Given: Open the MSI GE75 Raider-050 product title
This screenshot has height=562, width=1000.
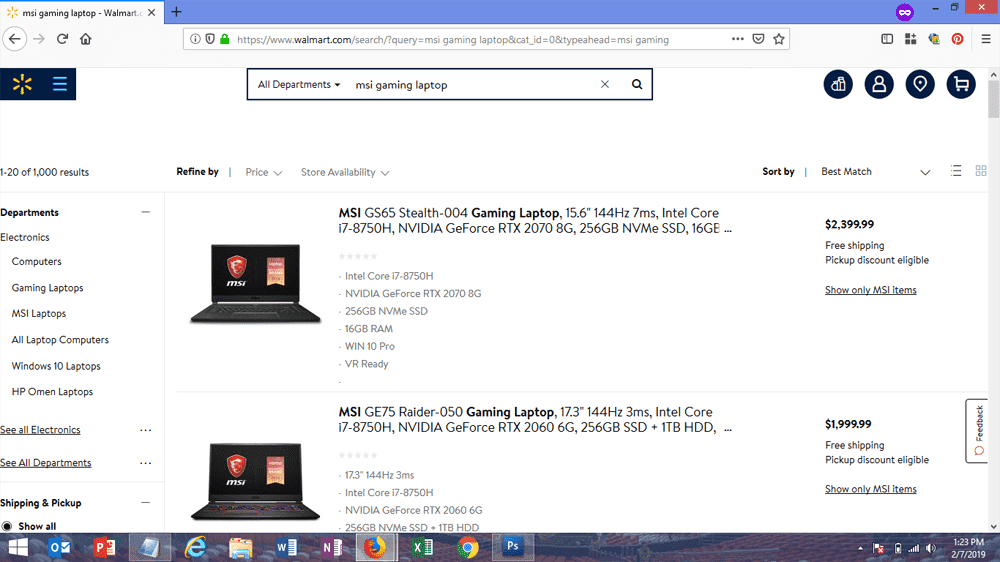Looking at the screenshot, I should tap(535, 420).
